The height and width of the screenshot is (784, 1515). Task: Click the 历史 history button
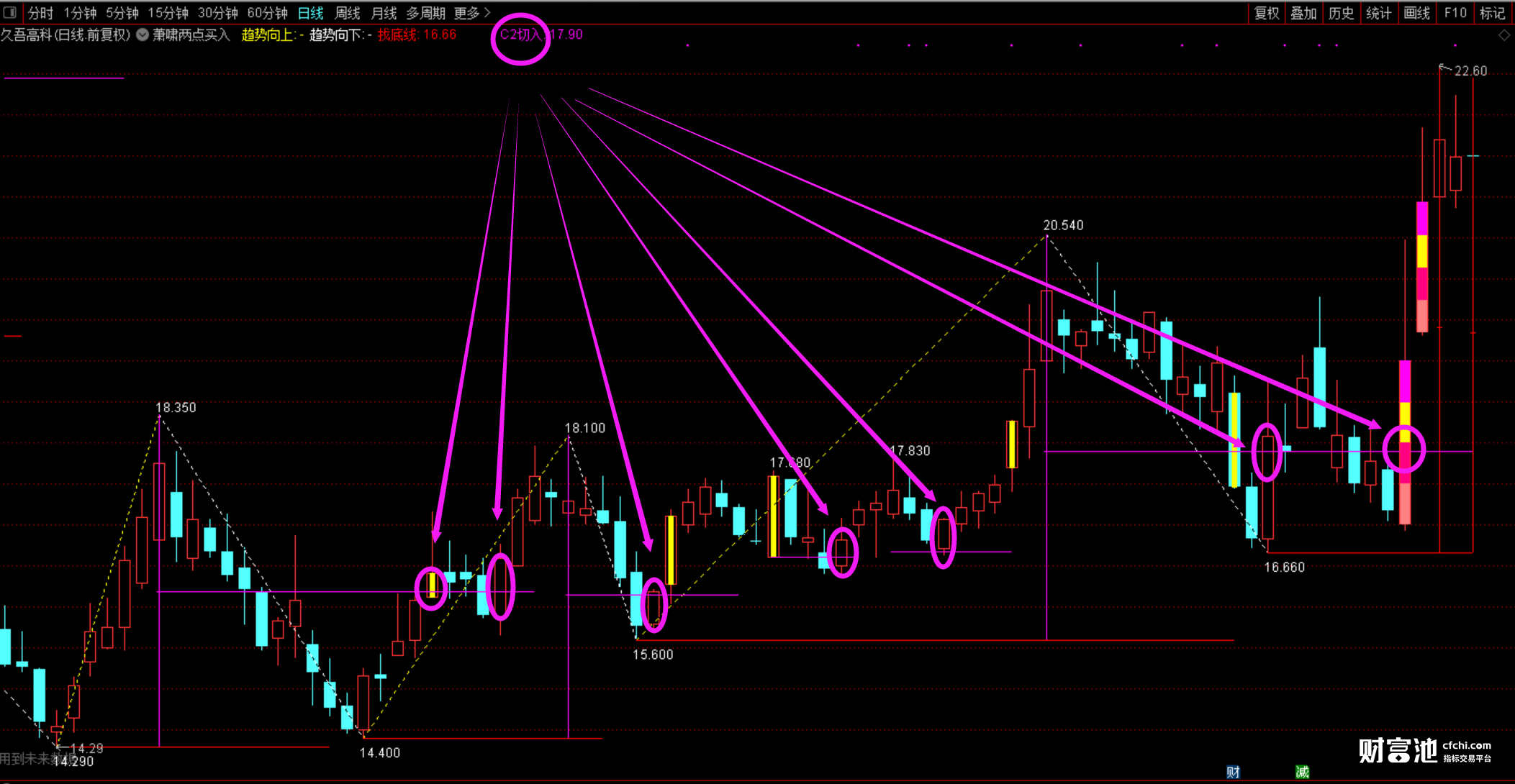coord(1341,13)
